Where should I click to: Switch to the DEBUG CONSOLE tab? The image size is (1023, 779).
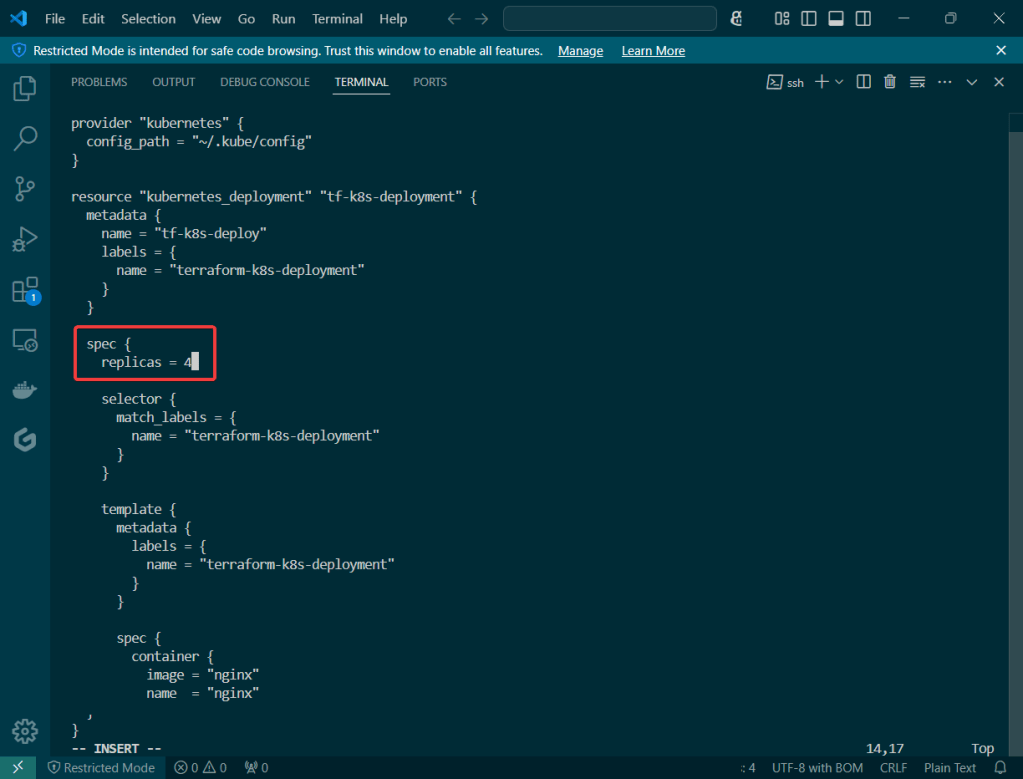point(265,82)
